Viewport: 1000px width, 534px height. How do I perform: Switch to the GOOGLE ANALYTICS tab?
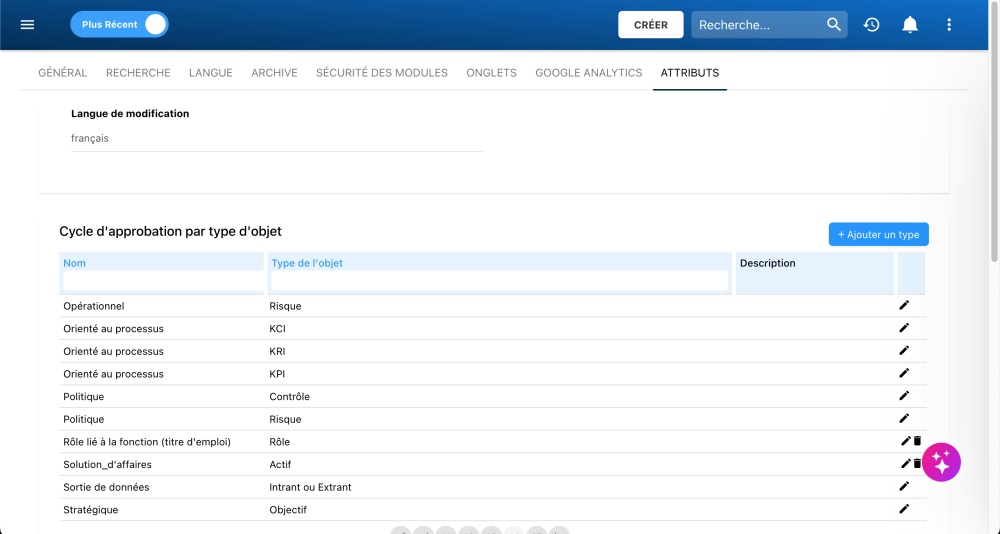coord(589,73)
